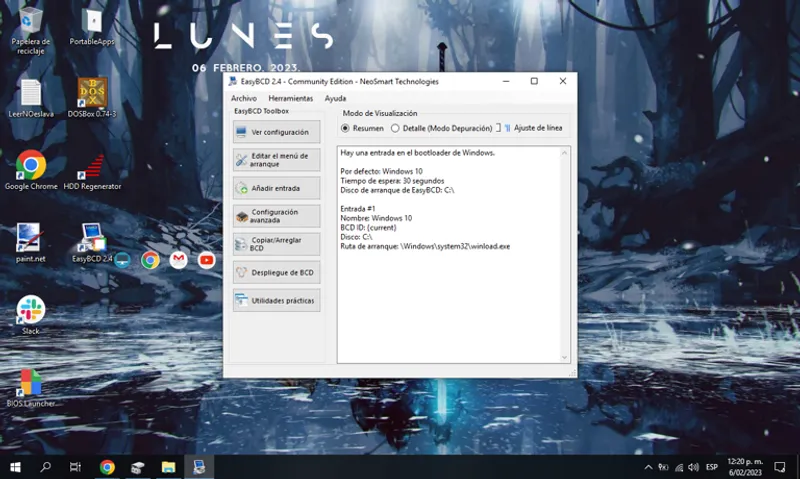The width and height of the screenshot is (800, 479).
Task: Select the Resumen view mode
Action: [x=346, y=128]
